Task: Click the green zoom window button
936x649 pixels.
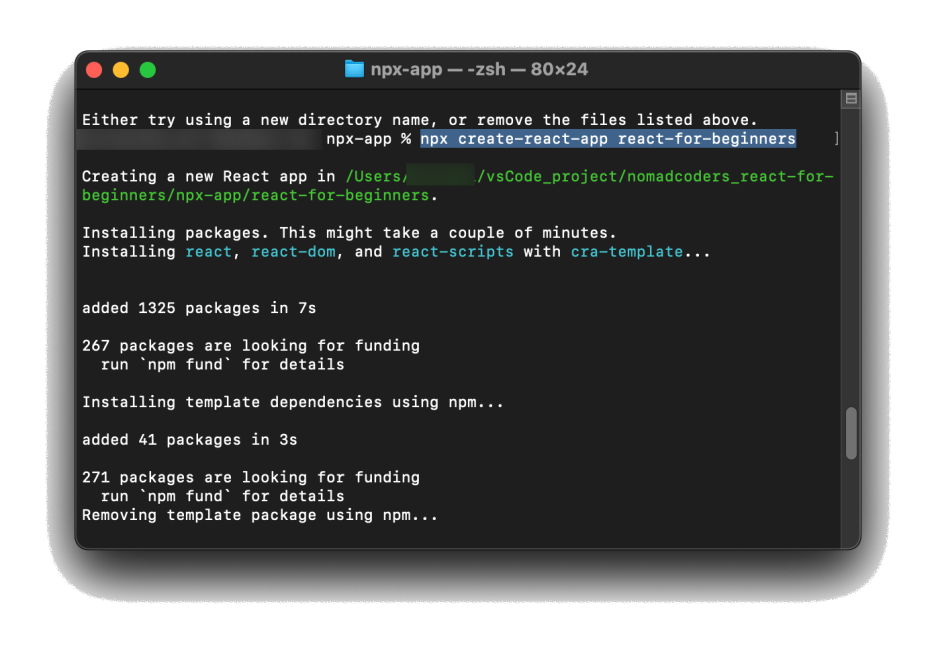Action: (148, 70)
